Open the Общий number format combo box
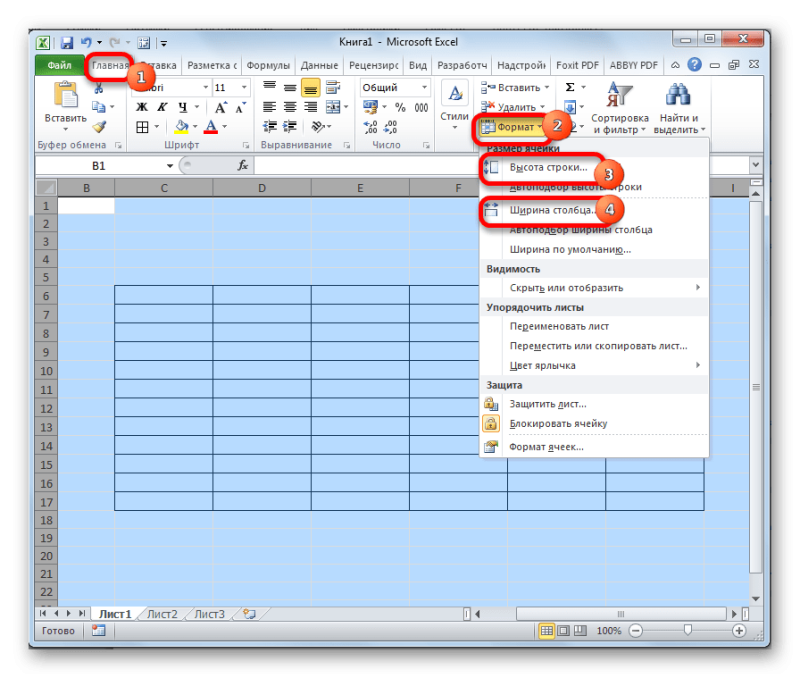This screenshot has height=678, width=800. (395, 87)
